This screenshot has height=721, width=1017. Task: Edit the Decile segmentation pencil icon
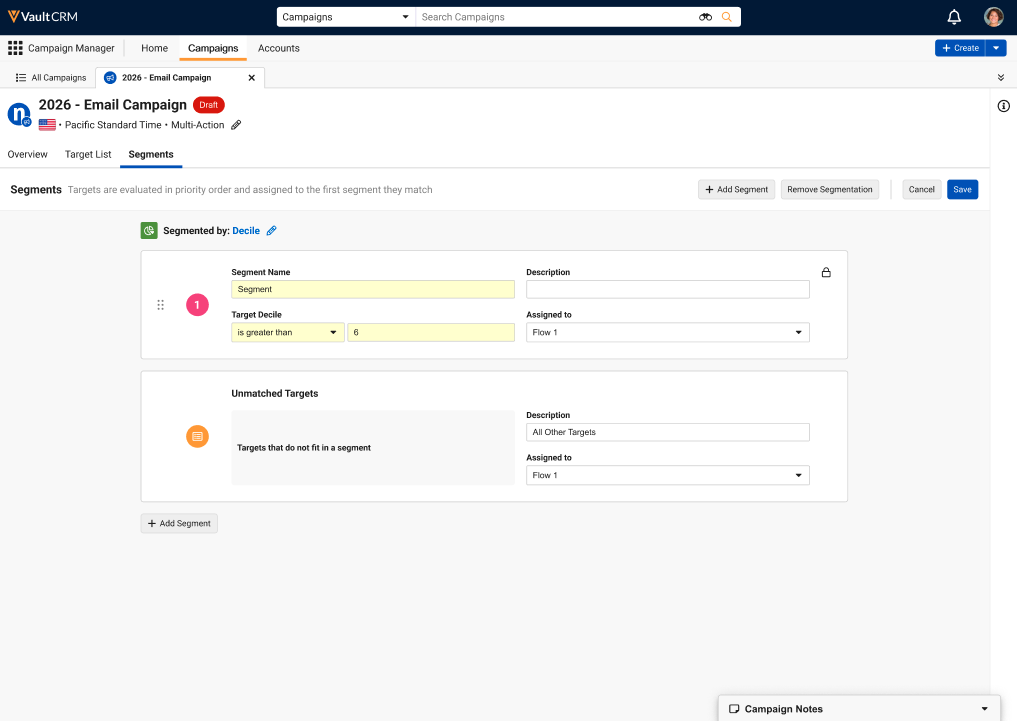(271, 231)
